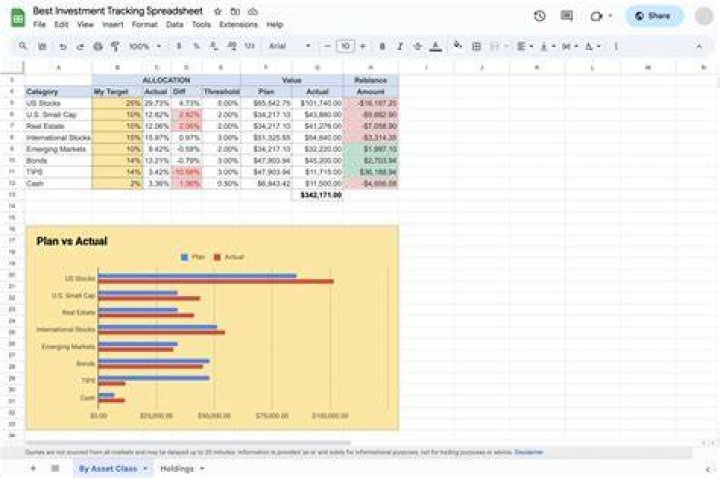Click the Plan vs Actual chart title

click(72, 242)
